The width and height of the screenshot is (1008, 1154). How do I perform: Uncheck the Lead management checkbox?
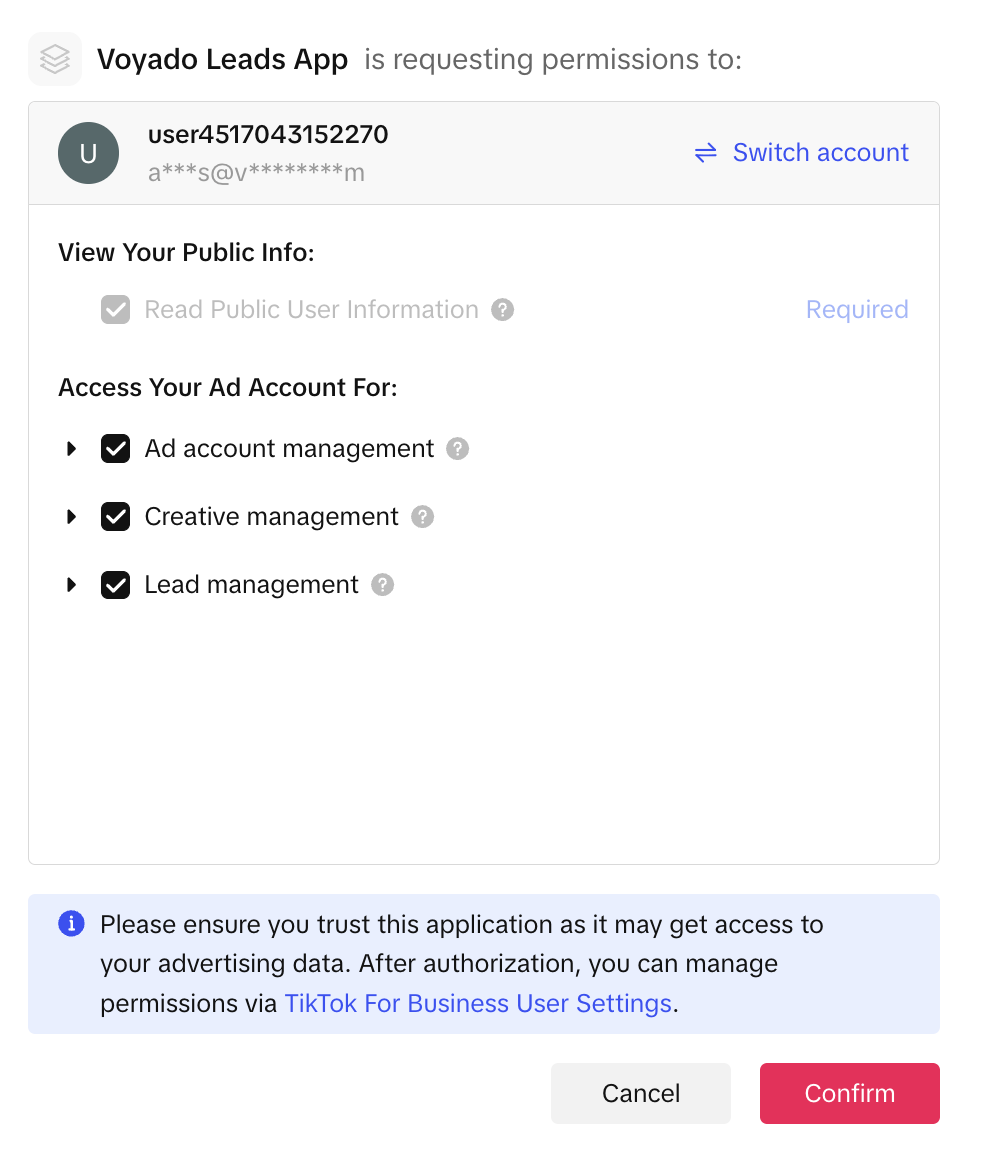(116, 585)
